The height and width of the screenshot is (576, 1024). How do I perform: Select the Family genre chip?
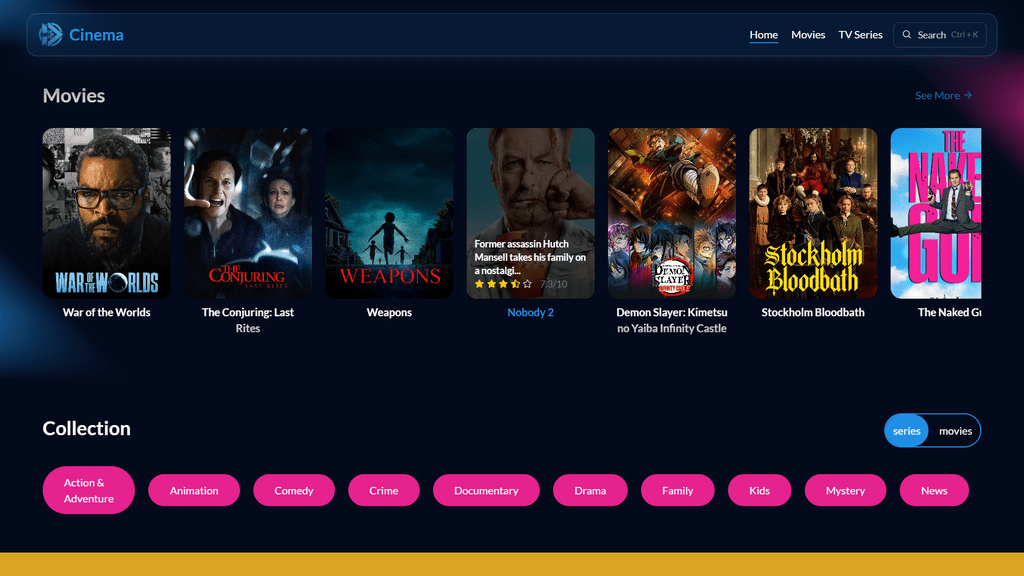[x=677, y=490]
